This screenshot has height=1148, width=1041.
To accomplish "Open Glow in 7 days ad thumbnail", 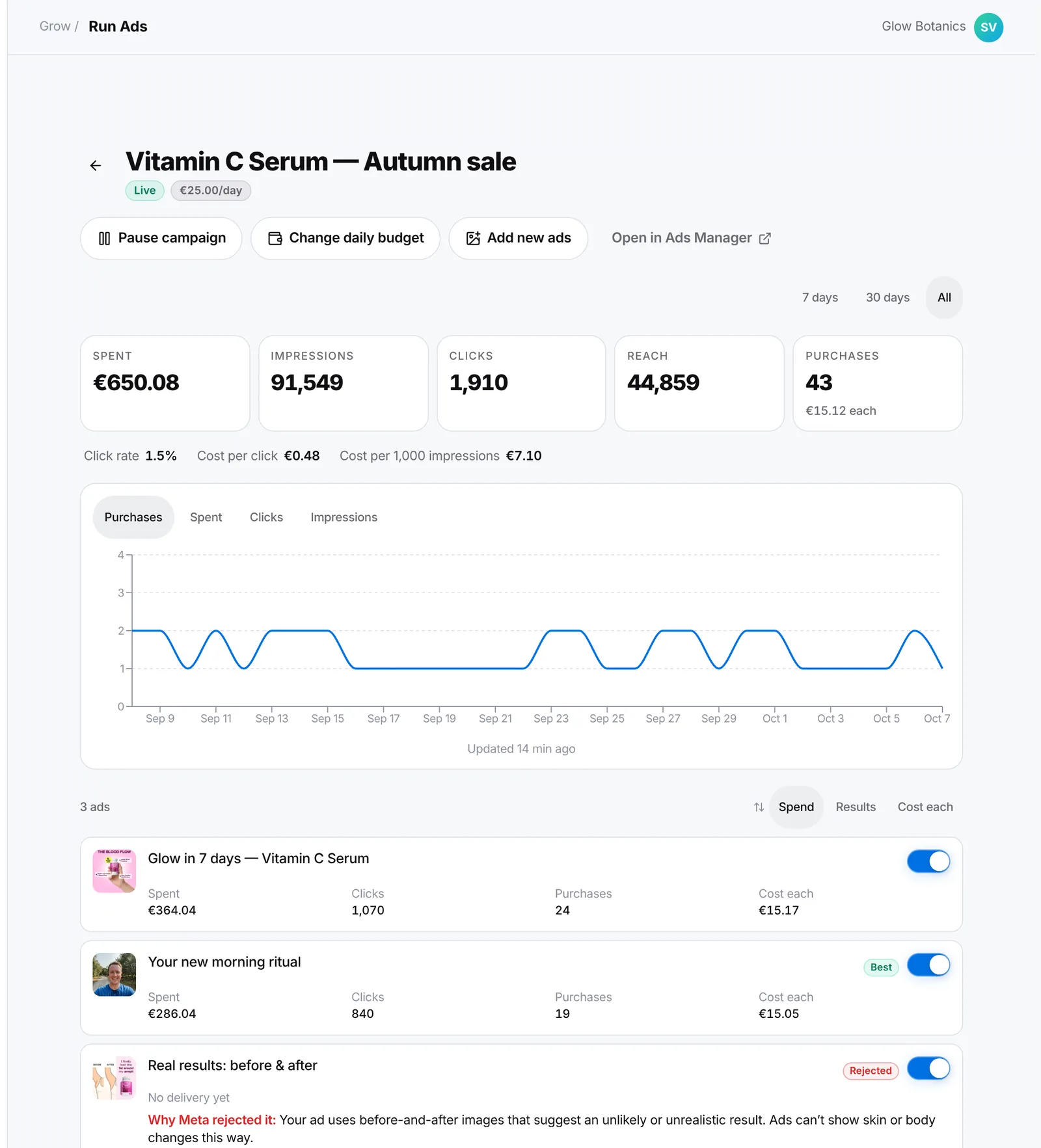I will tap(115, 871).
